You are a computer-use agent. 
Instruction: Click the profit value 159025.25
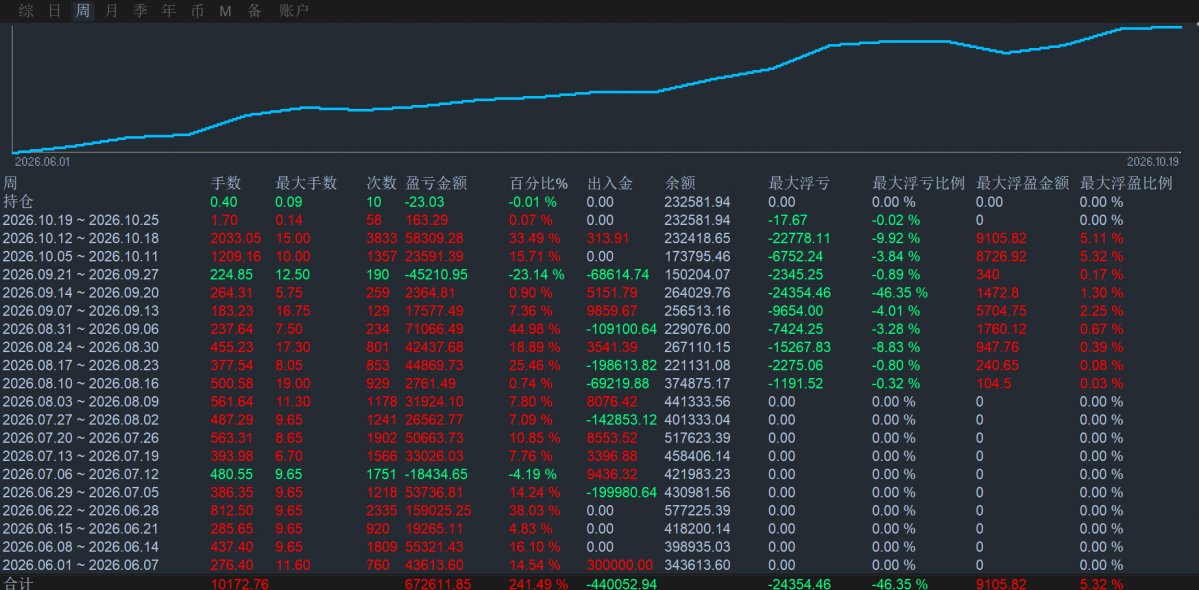tap(438, 511)
